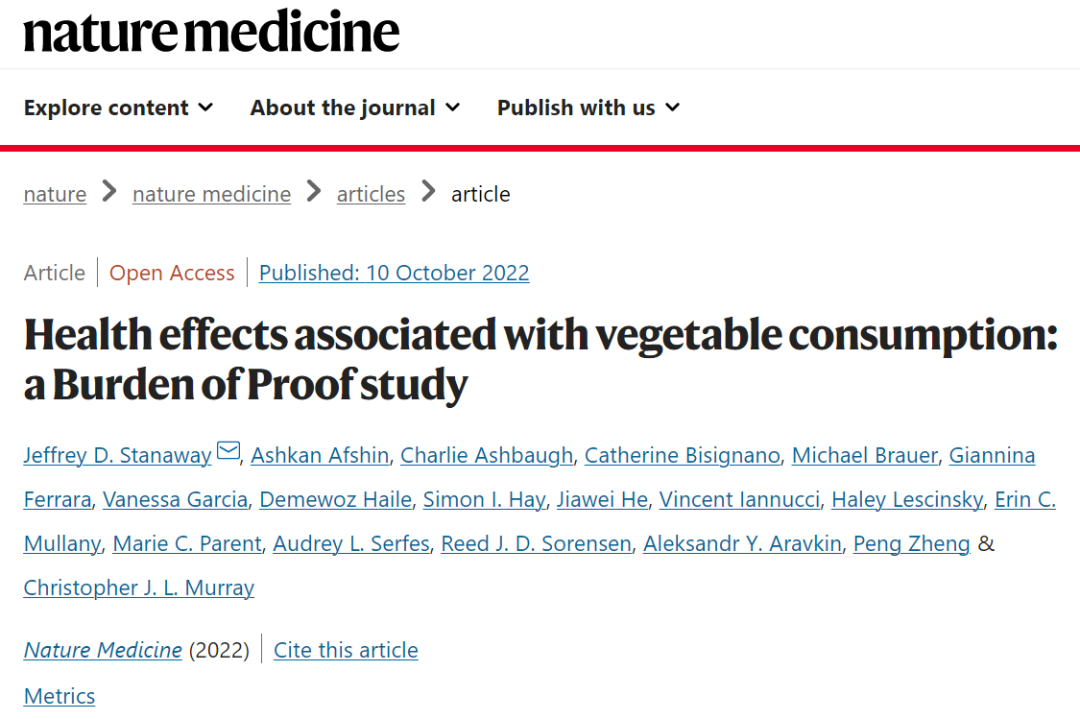Go to nature breadcrumb link
Viewport: 1080px width, 719px height.
point(55,194)
